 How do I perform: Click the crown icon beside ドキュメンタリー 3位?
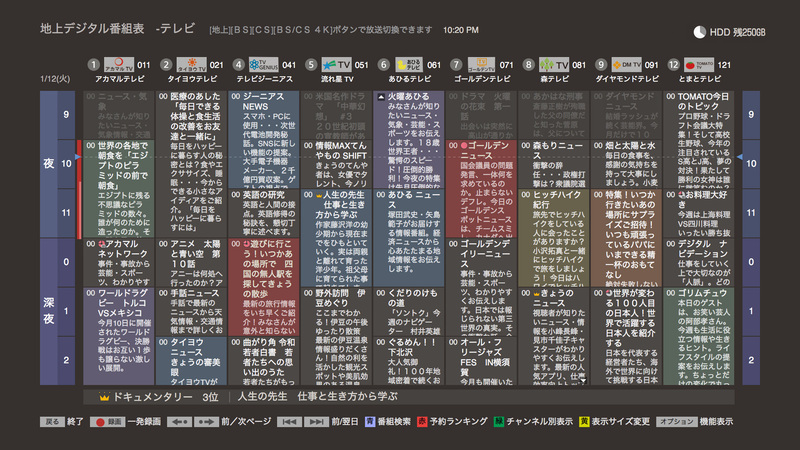105,397
